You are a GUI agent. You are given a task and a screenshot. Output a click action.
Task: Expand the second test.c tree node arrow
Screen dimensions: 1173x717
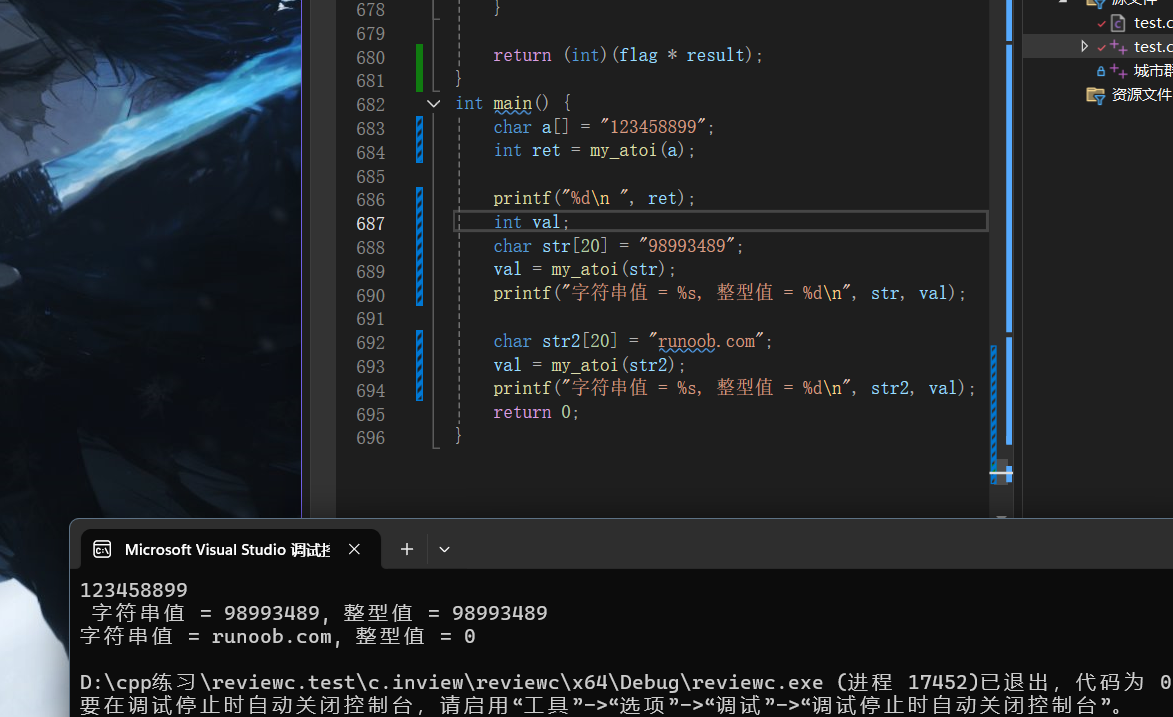tap(1084, 46)
